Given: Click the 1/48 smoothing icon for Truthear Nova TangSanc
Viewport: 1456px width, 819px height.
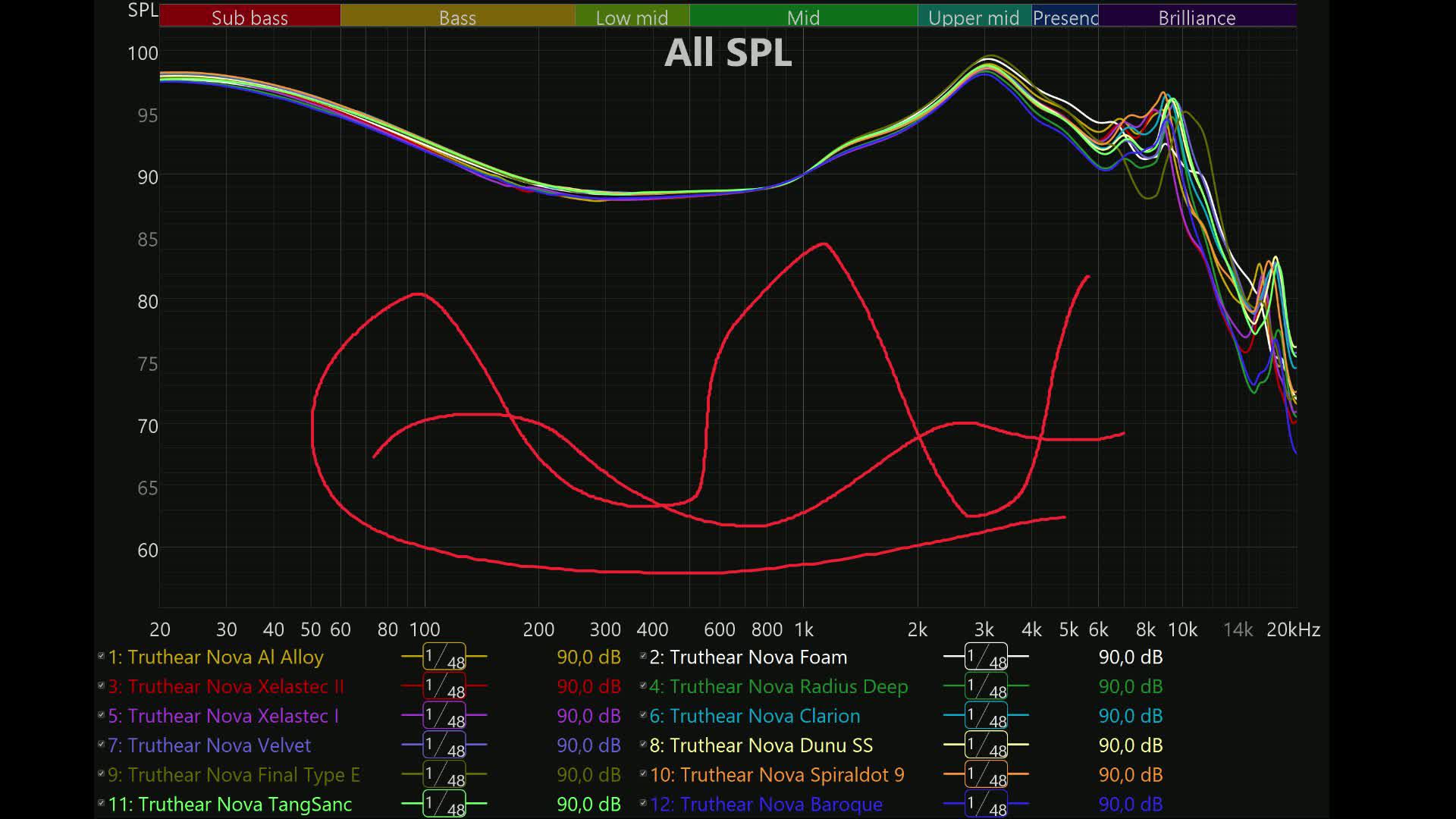Looking at the screenshot, I should (444, 804).
